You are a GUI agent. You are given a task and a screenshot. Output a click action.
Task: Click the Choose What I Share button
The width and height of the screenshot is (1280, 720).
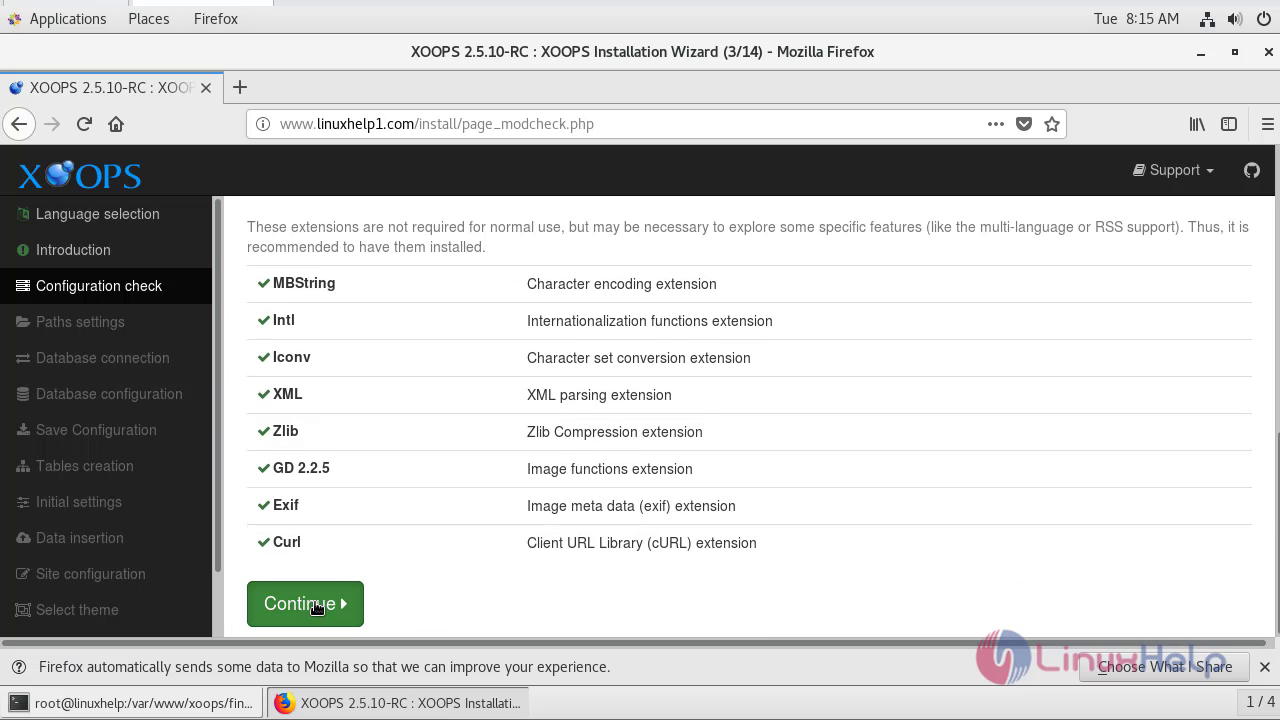1164,667
